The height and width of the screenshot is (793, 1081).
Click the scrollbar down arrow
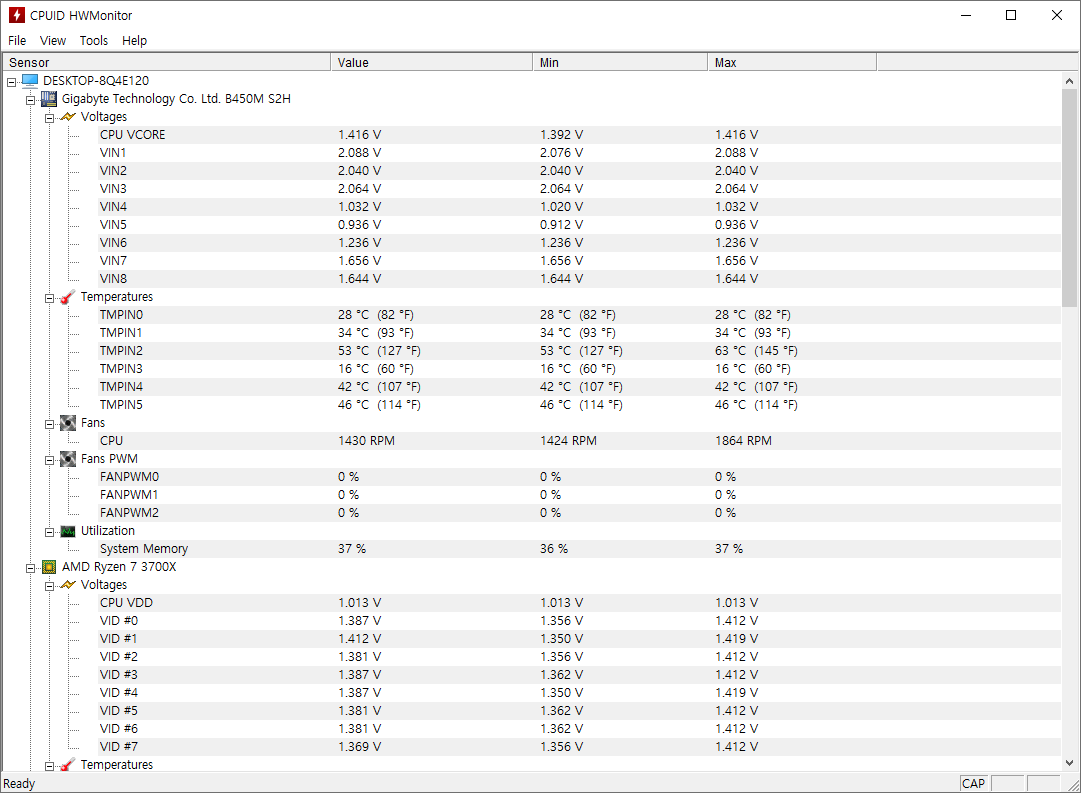coord(1069,763)
